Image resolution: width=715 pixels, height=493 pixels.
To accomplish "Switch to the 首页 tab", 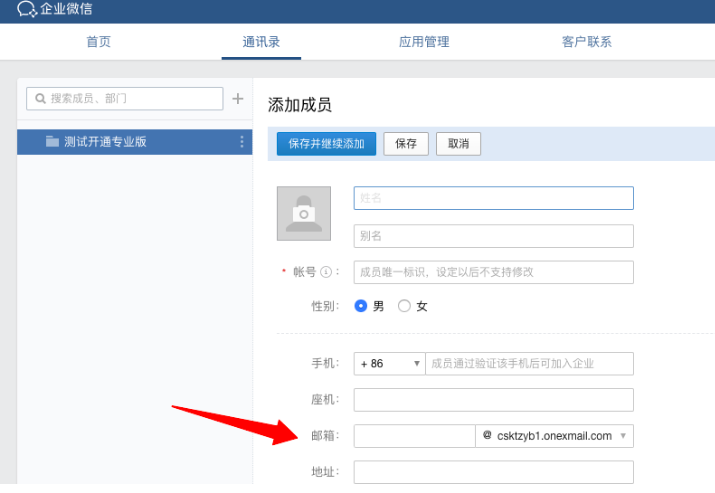I will point(99,42).
